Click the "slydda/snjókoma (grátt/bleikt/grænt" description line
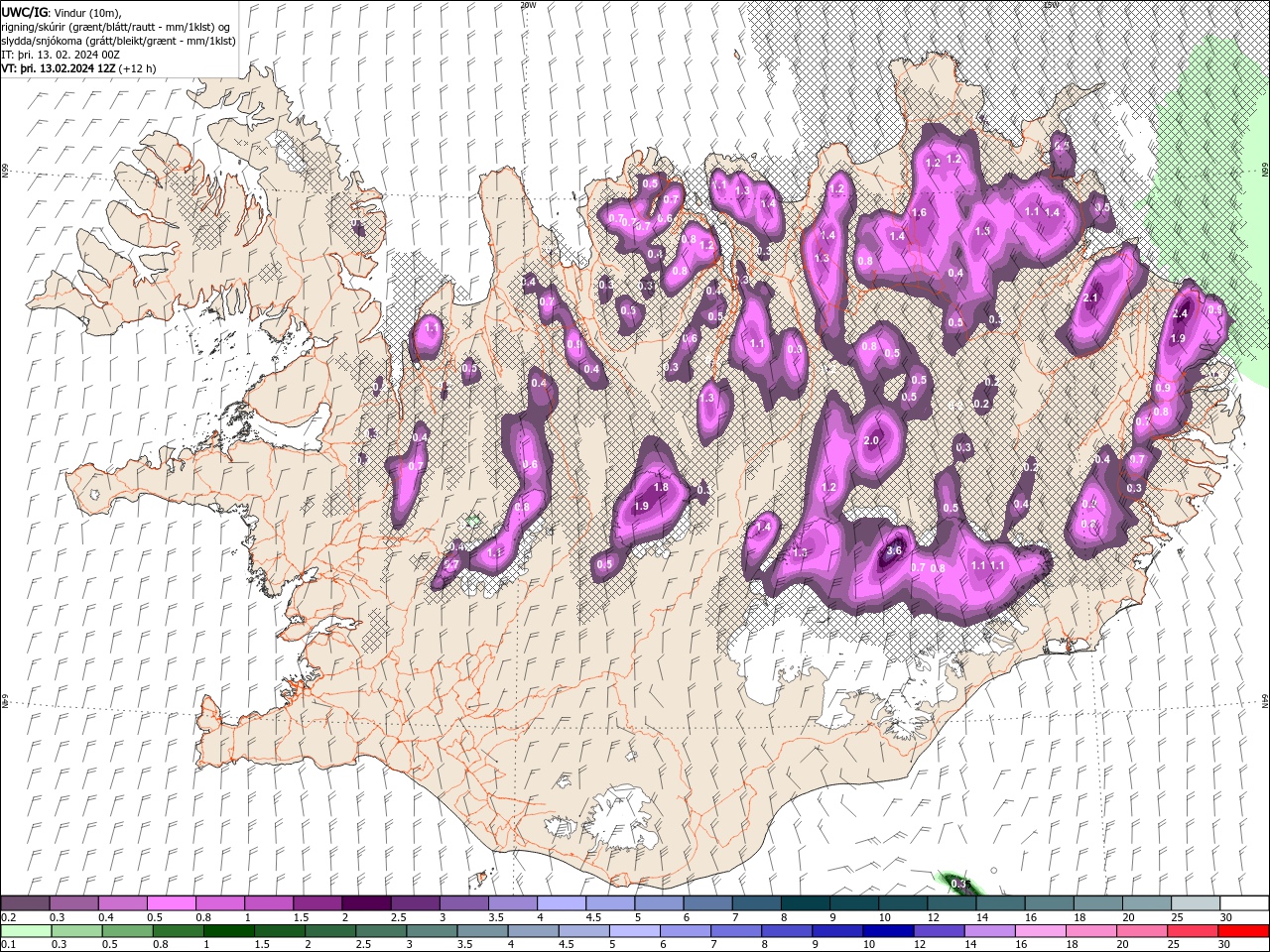 118,41
